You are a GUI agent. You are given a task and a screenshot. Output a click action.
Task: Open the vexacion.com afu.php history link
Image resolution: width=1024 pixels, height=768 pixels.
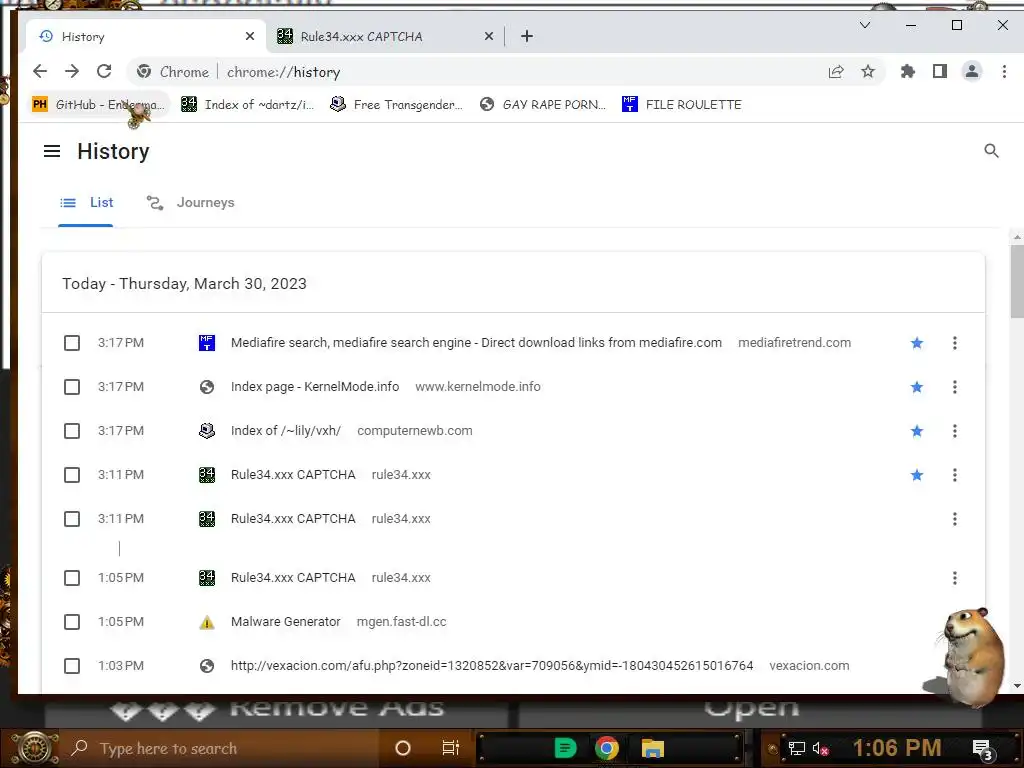[x=492, y=666]
